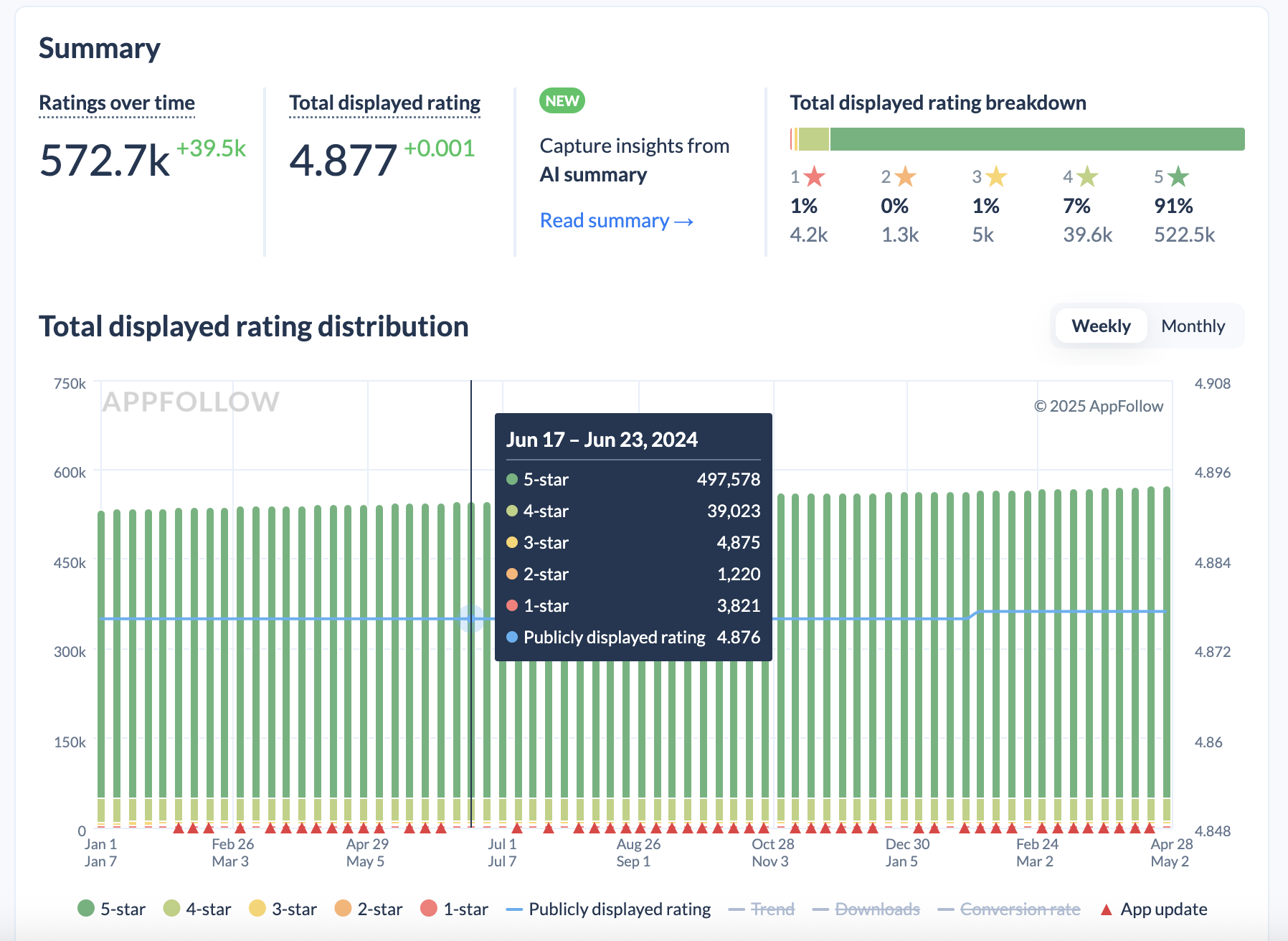Viewport: 1288px width, 941px height.
Task: Click the green 5-star icon in breakdown
Action: pyautogui.click(x=1178, y=176)
